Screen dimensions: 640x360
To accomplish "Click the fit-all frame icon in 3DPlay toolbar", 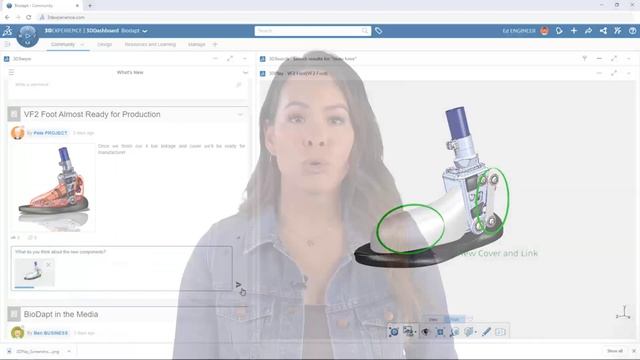I will [440, 332].
